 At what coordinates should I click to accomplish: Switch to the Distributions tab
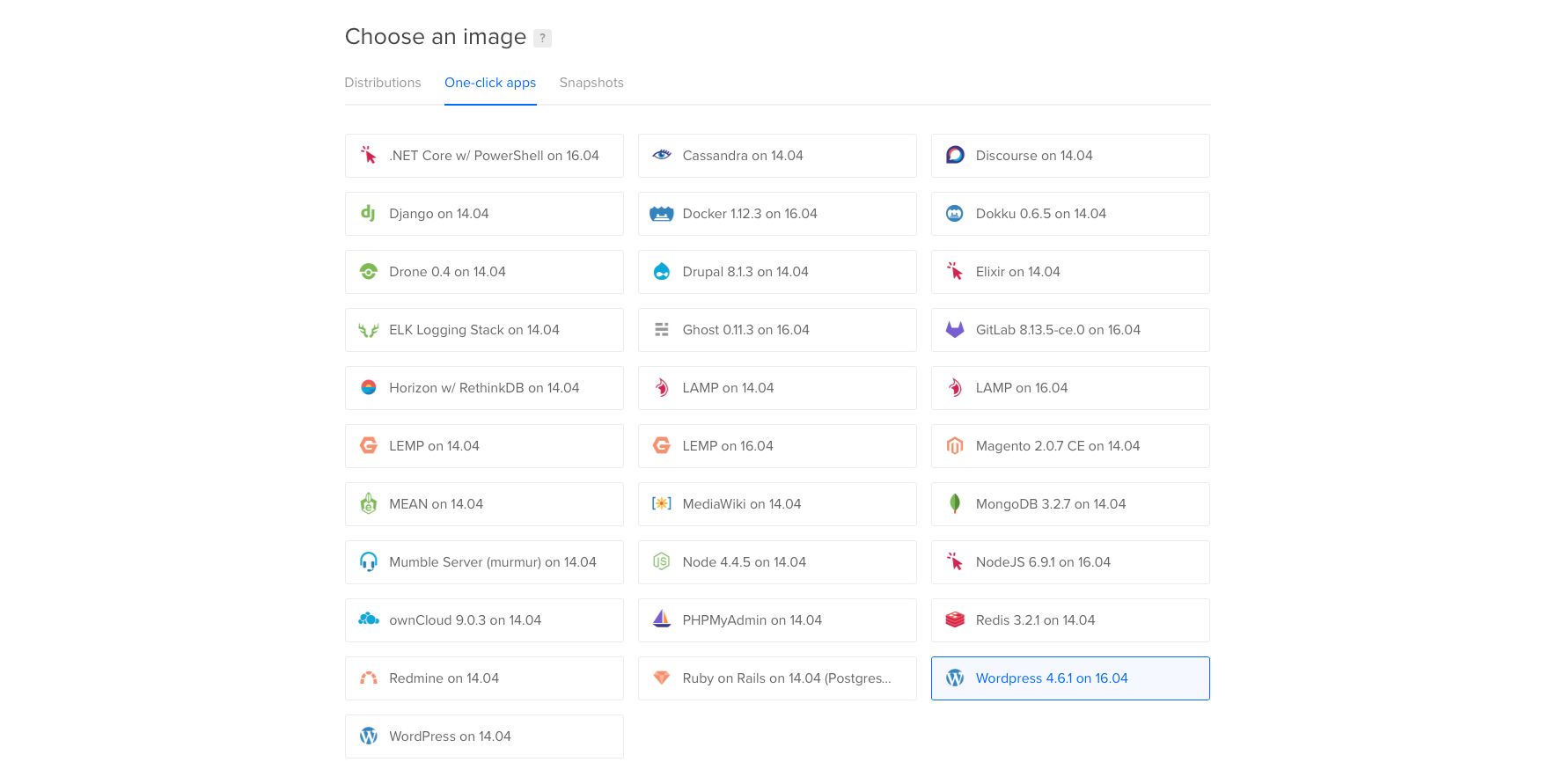[382, 83]
